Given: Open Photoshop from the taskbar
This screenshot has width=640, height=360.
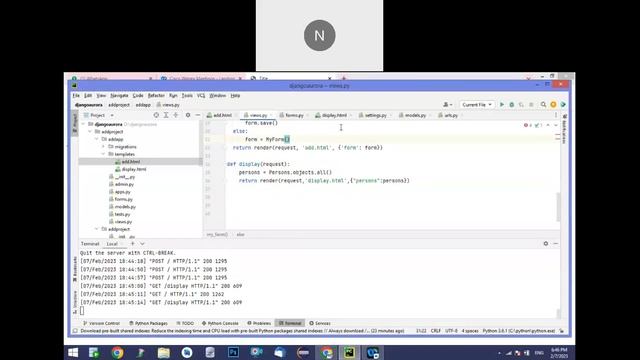Looking at the screenshot, I should point(233,353).
